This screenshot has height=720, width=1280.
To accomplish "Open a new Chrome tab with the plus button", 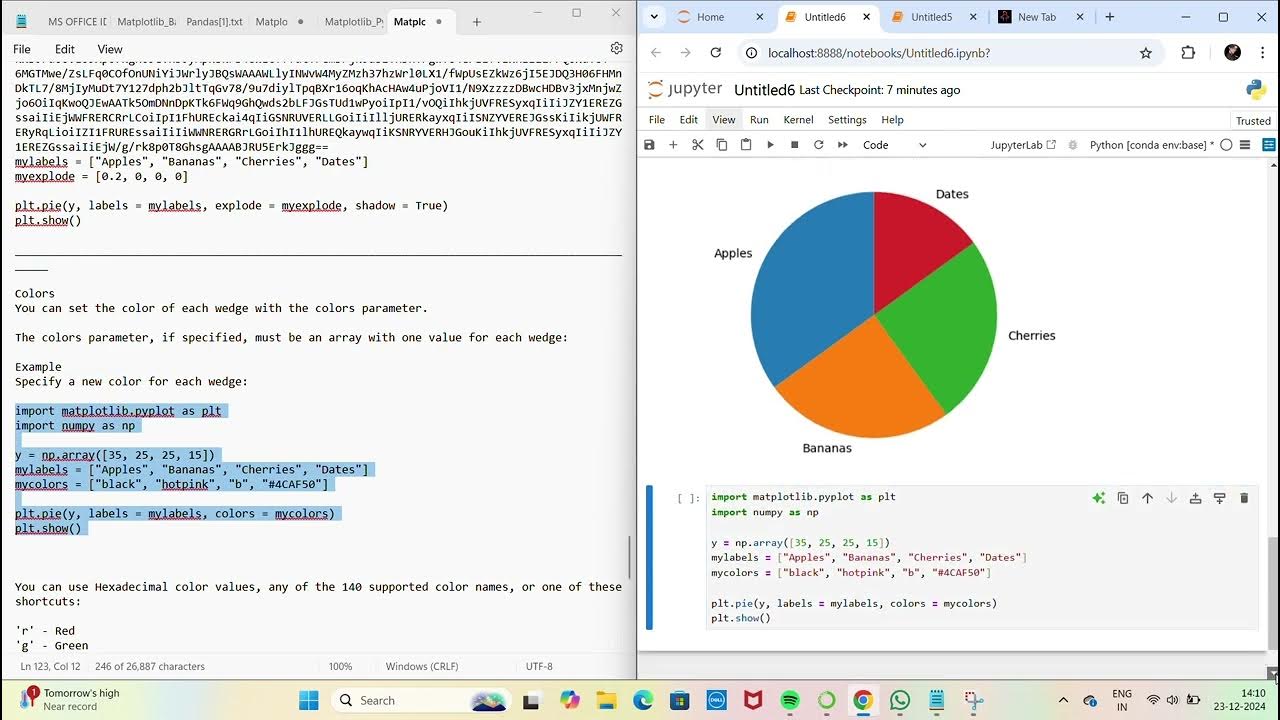I will [1112, 17].
